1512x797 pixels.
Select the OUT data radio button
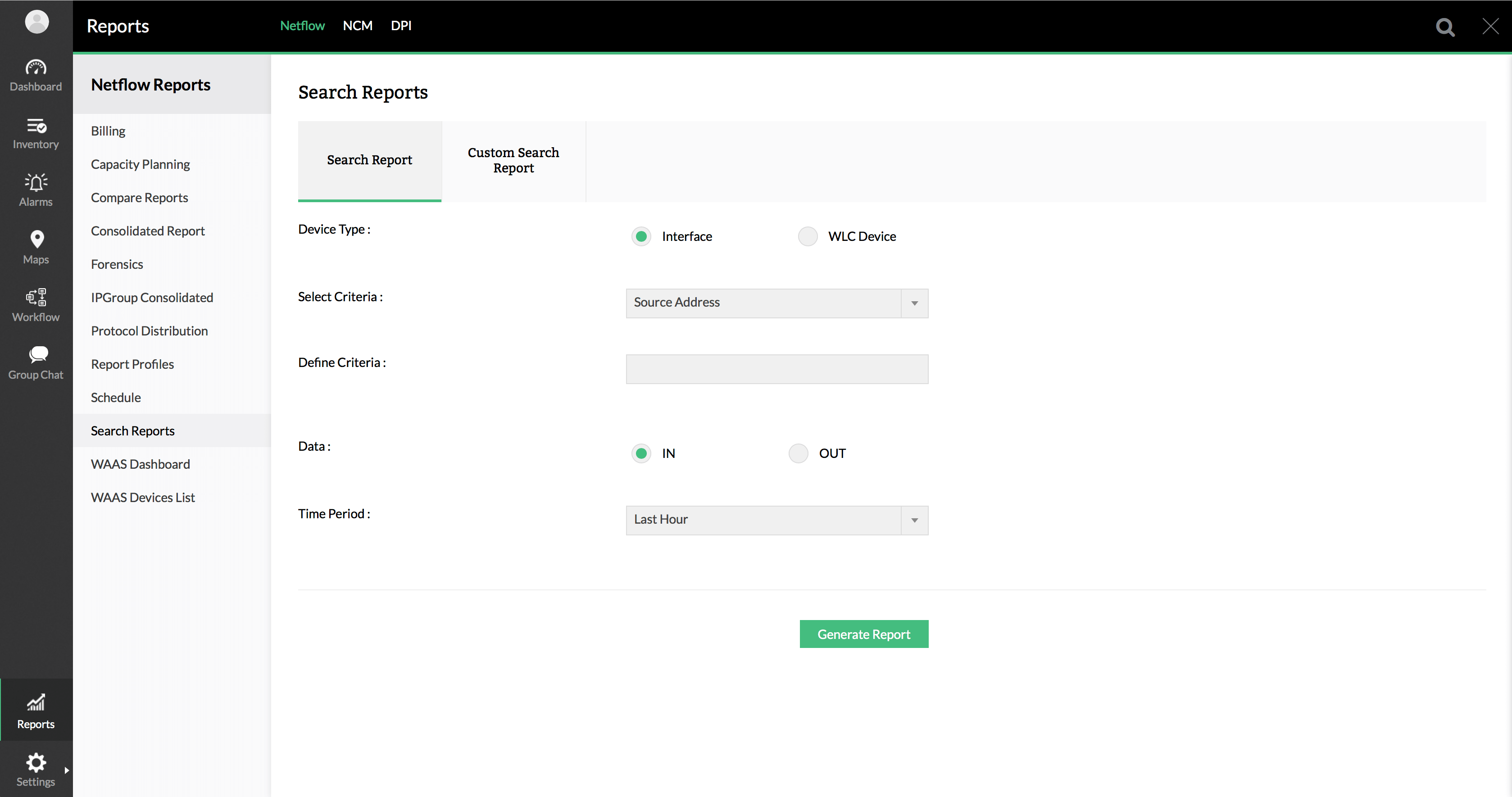(798, 454)
